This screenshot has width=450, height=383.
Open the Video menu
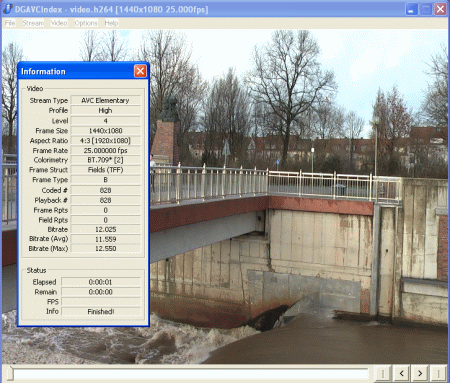[59, 23]
